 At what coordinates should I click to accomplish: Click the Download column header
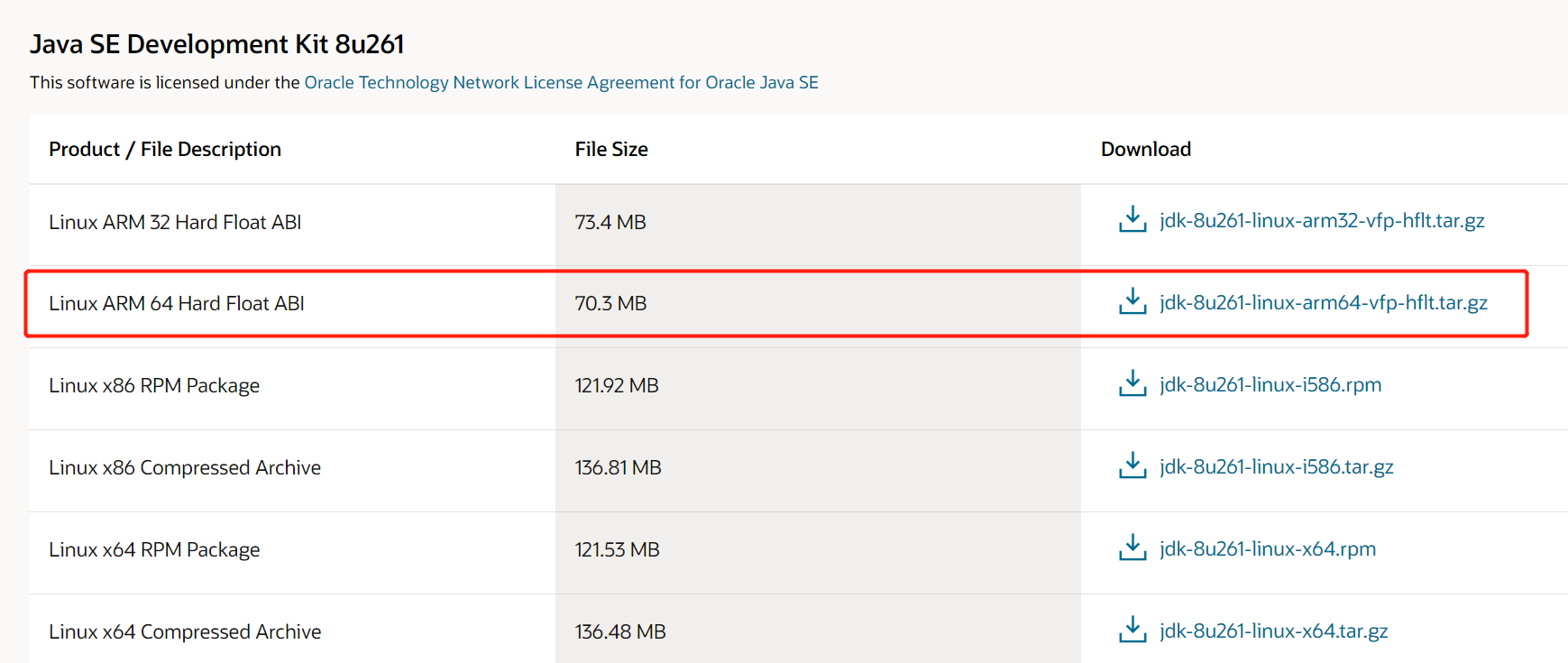point(1146,150)
